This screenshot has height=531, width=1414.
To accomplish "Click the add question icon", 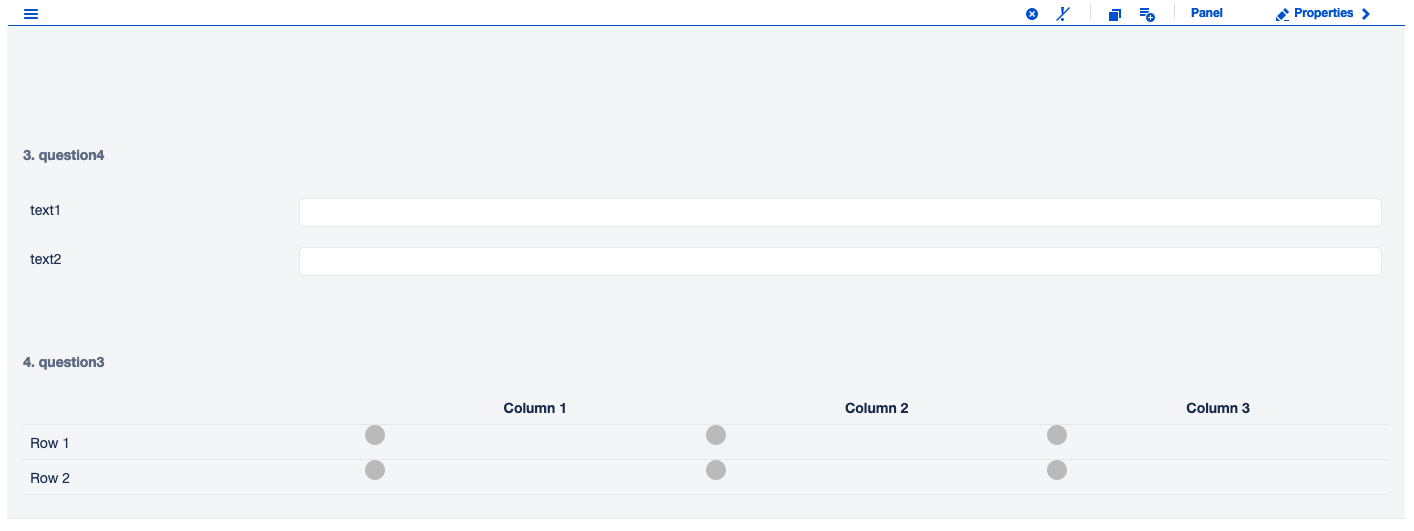I will (x=1147, y=14).
